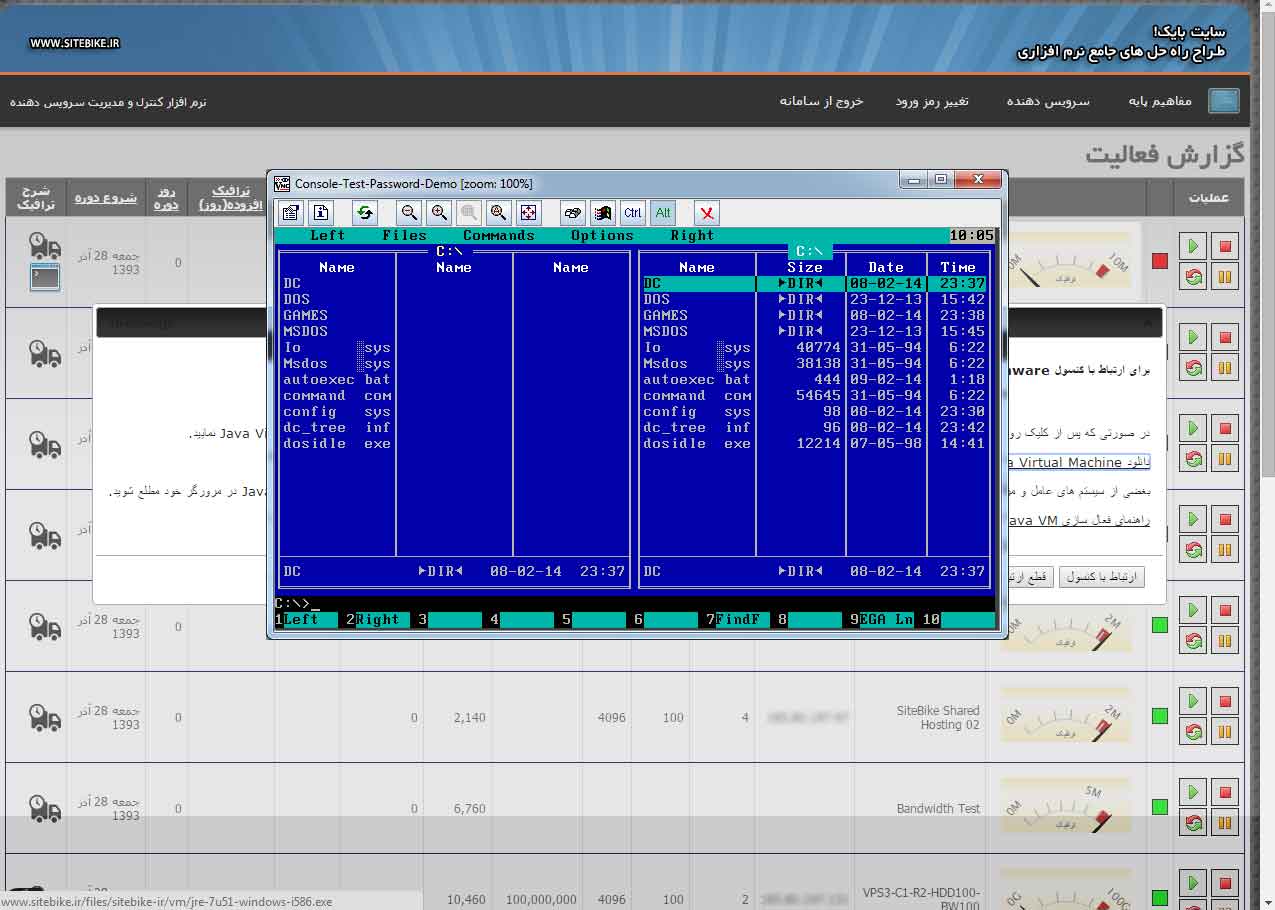Stop the Bandwidth Test server

pyautogui.click(x=1225, y=792)
